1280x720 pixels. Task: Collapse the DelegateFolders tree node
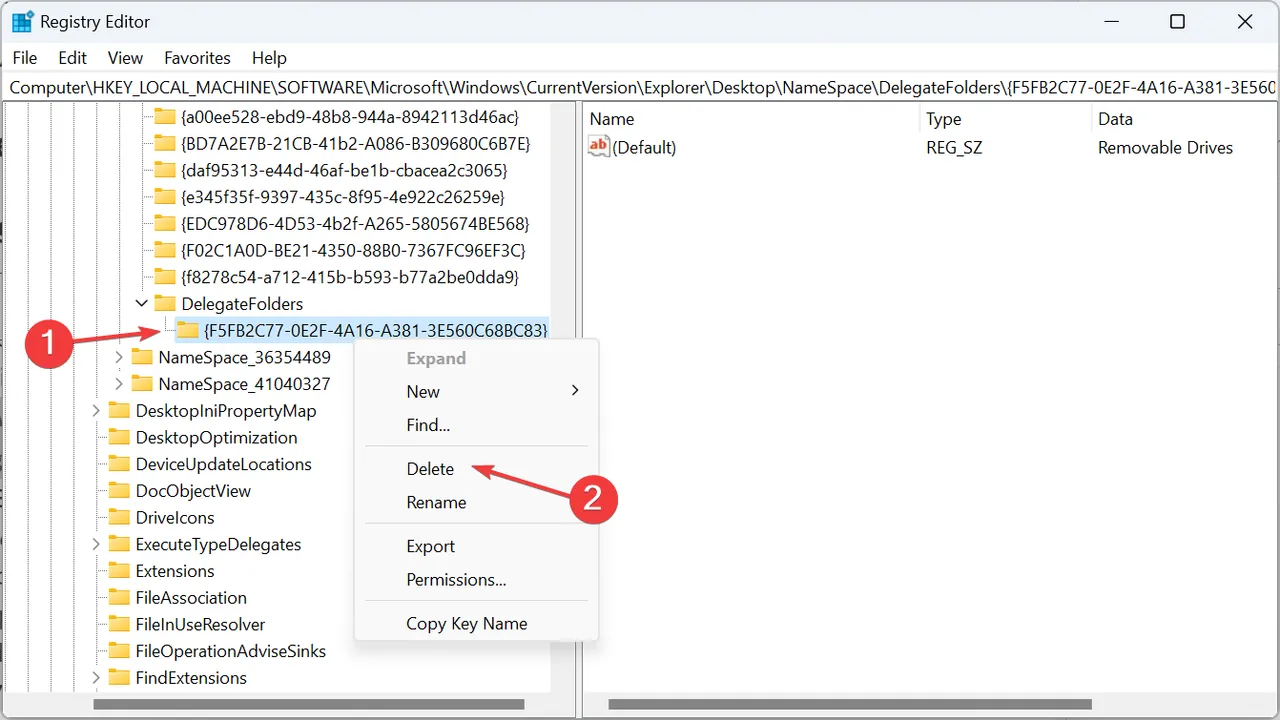(x=142, y=304)
